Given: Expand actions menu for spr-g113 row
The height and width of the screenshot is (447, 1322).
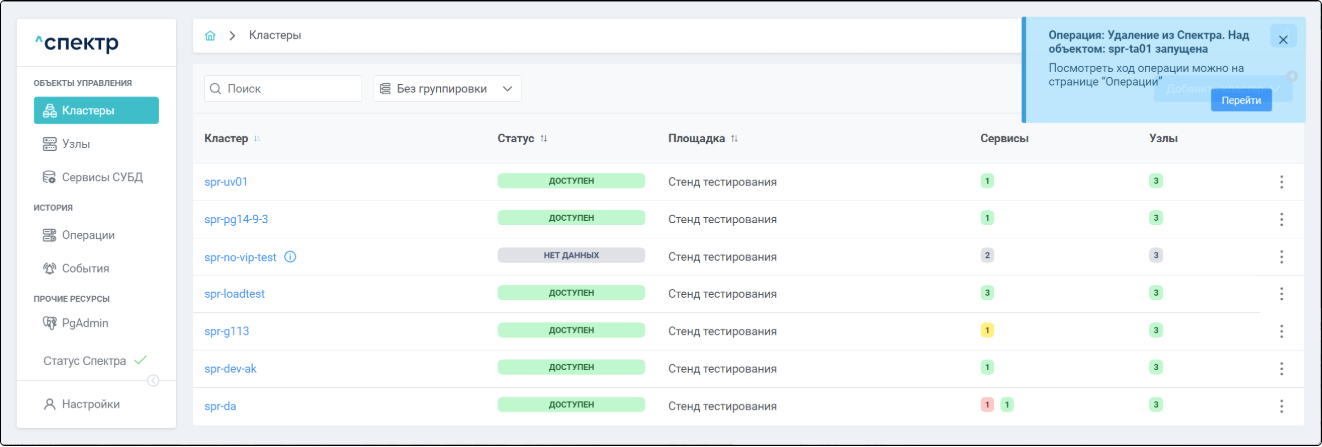Looking at the screenshot, I should click(1281, 331).
